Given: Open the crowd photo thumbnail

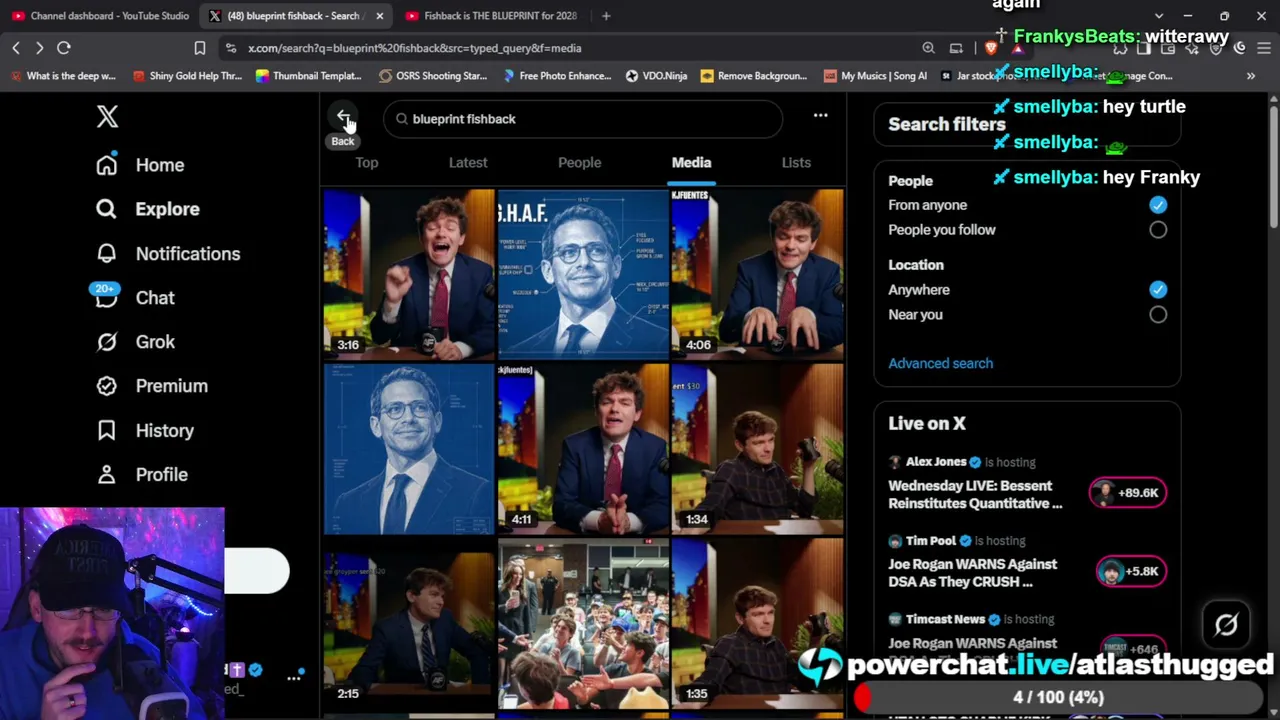Looking at the screenshot, I should 583,624.
